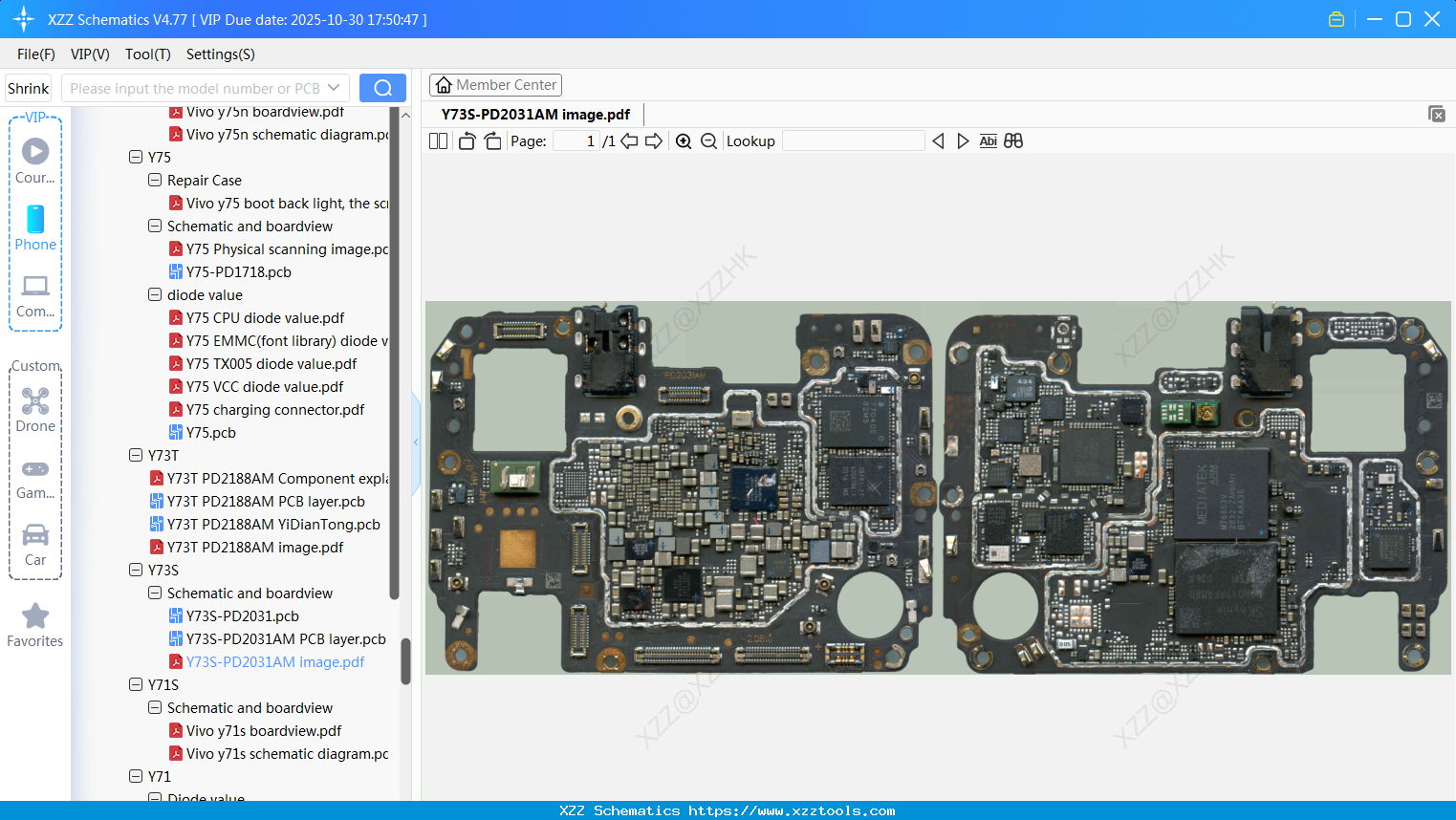Open Y75 charging connector.pdf

click(x=275, y=409)
